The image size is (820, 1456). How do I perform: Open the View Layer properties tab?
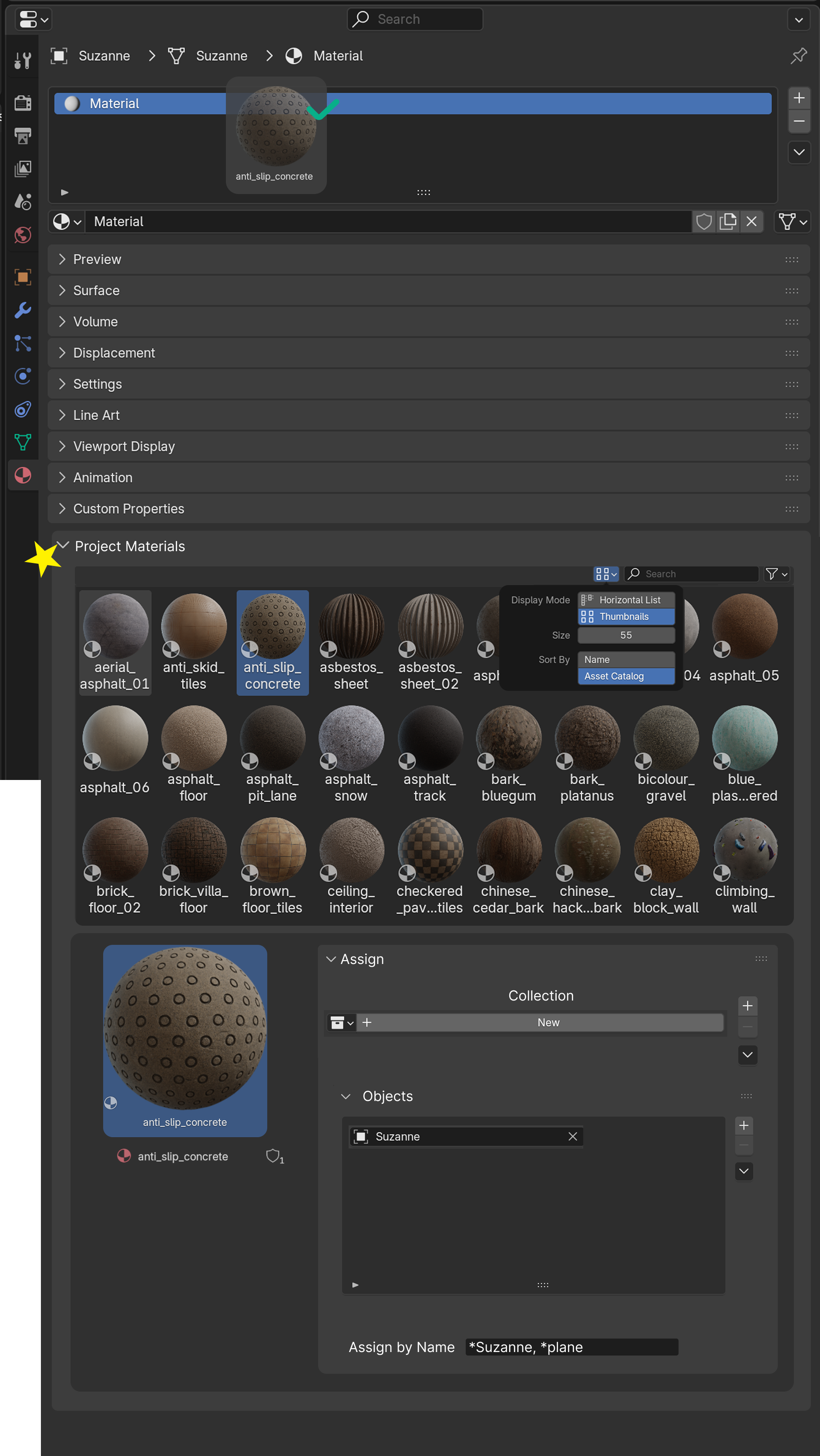coord(23,168)
